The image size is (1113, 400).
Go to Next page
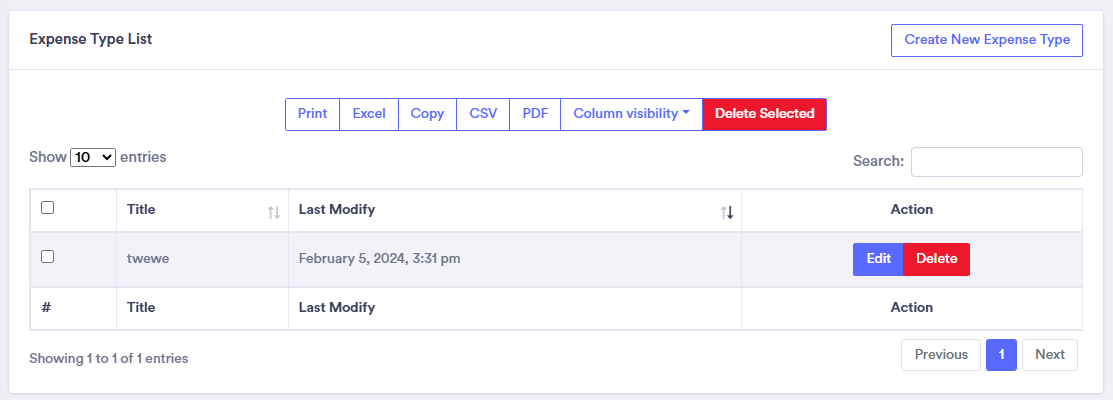click(x=1049, y=355)
